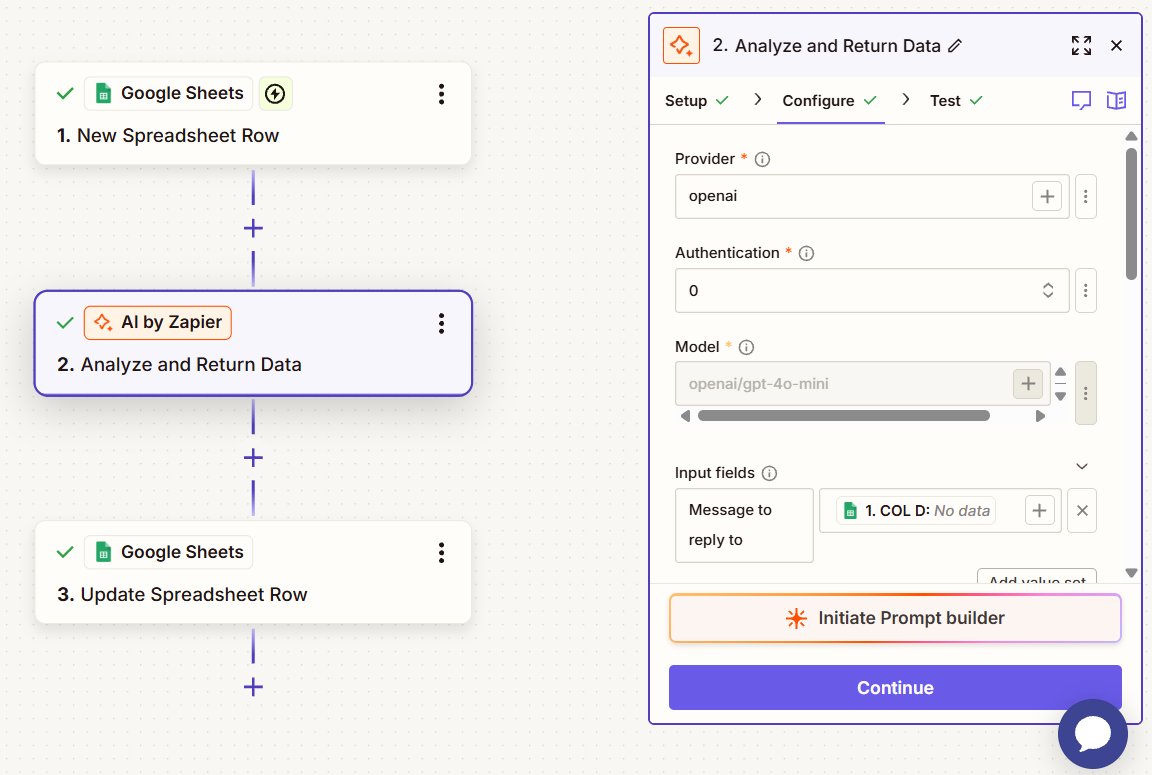Rename step with pencil icon
The image size is (1152, 775).
tap(955, 46)
